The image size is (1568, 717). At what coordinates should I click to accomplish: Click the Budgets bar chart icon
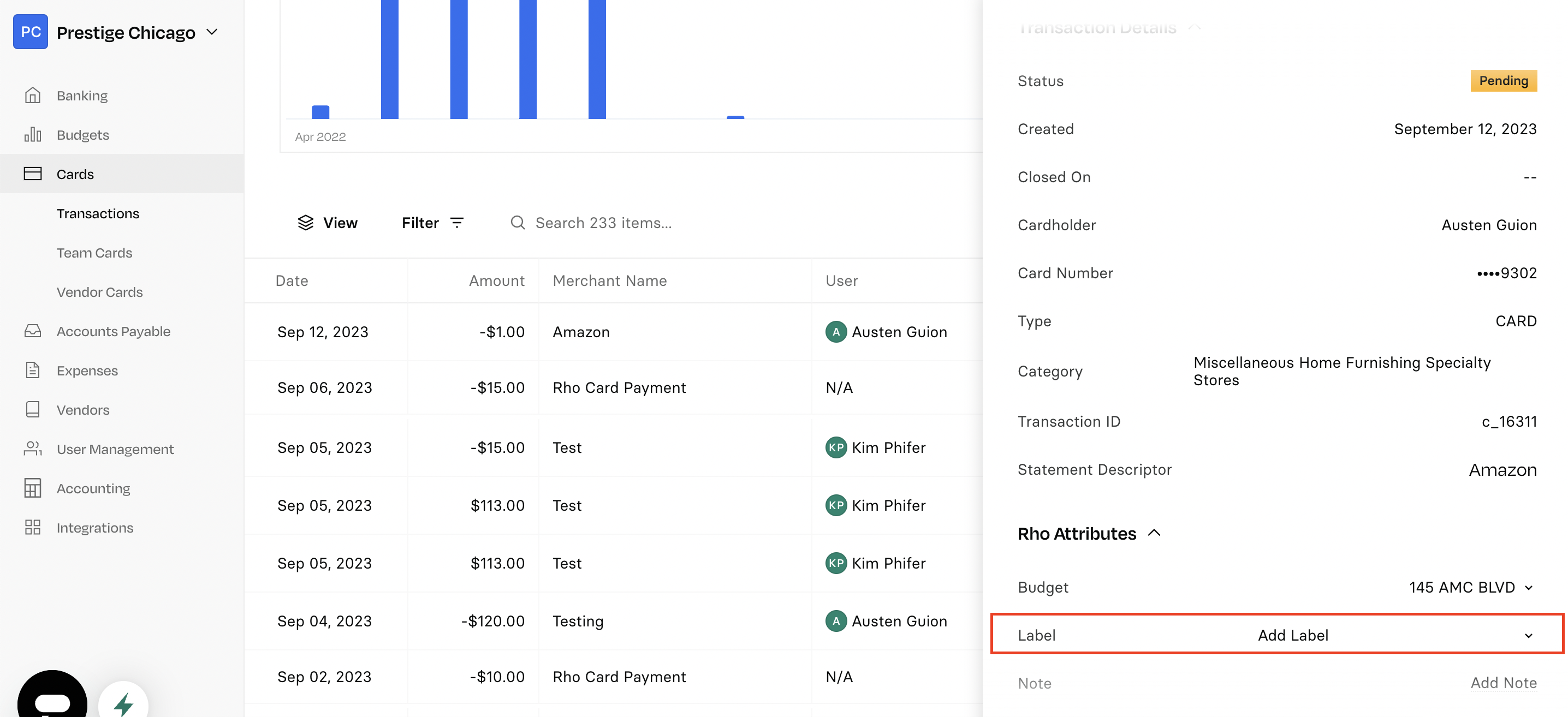[x=33, y=134]
